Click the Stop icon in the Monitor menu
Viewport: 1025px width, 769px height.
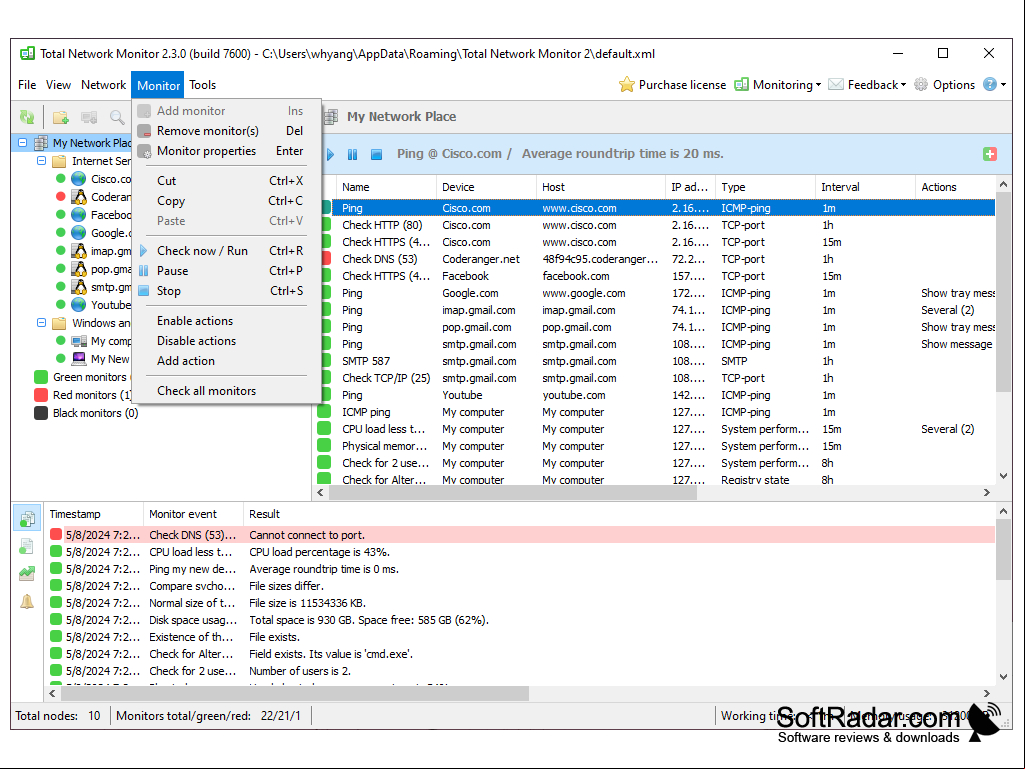(x=144, y=291)
